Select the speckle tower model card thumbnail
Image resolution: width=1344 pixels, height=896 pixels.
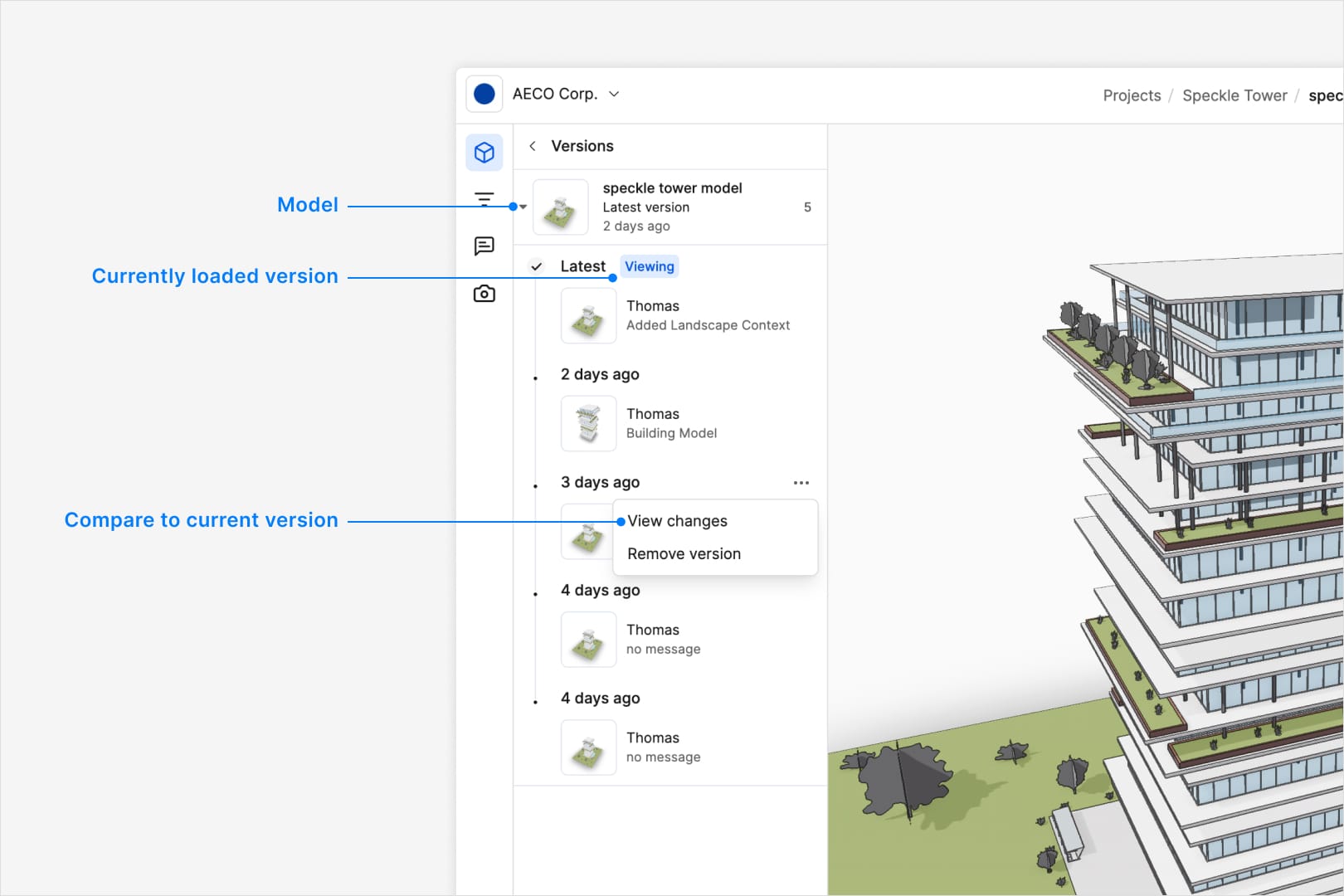click(561, 207)
